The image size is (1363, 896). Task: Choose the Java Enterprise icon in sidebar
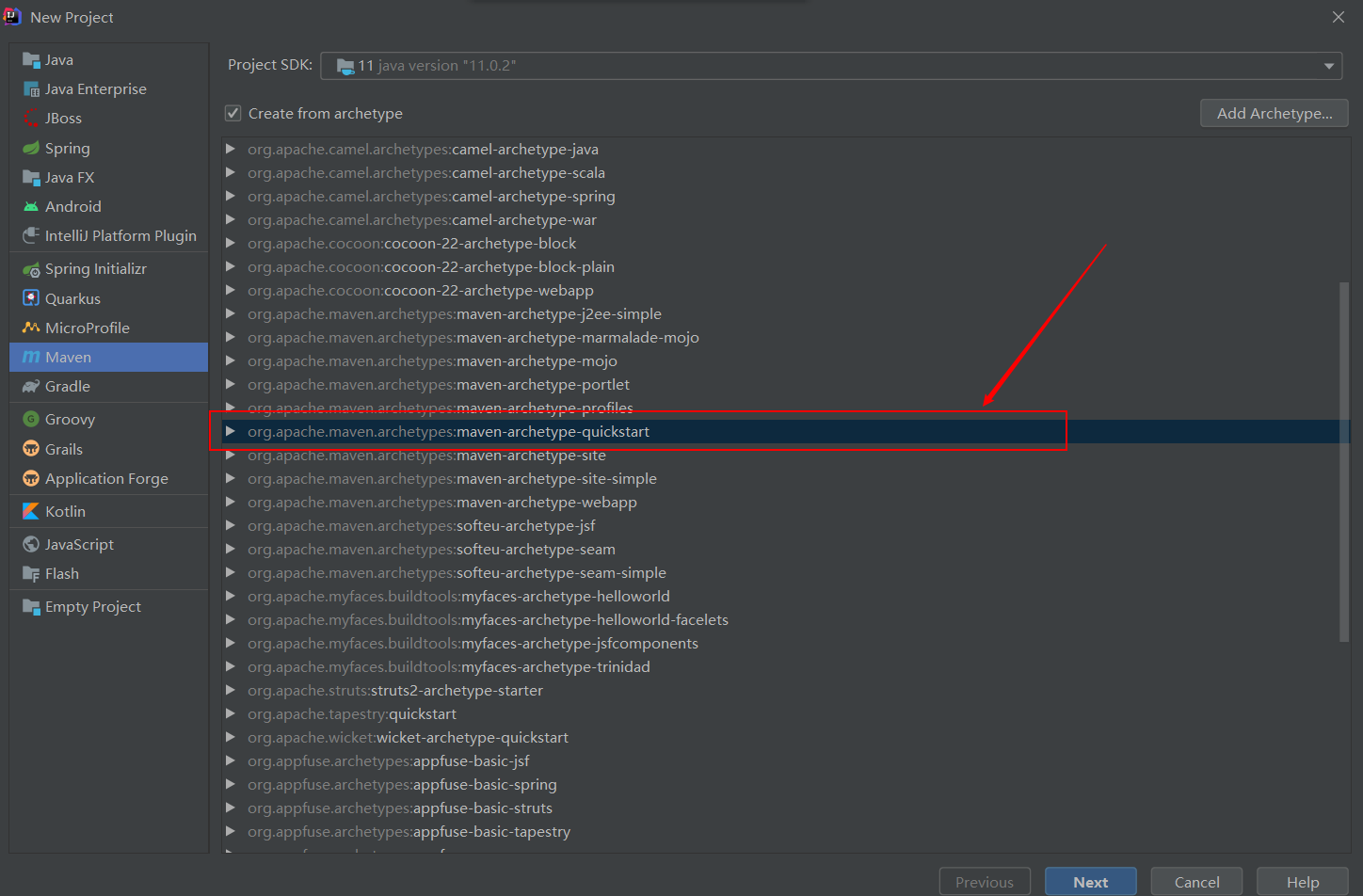(31, 89)
